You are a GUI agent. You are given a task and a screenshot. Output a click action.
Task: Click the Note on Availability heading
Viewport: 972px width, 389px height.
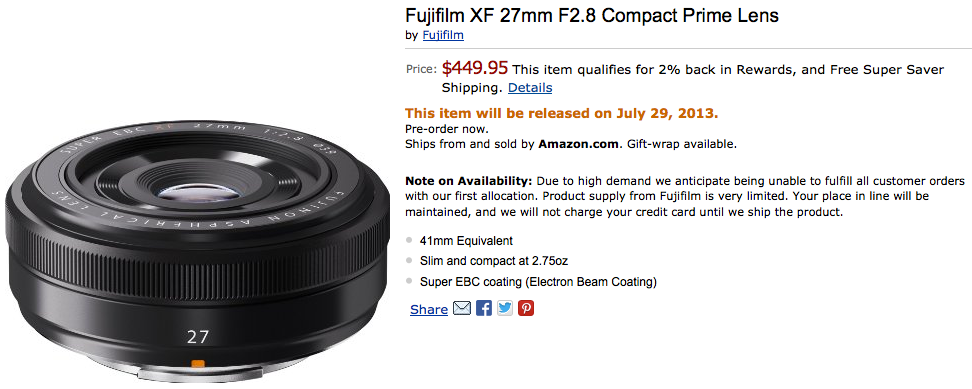click(x=469, y=181)
